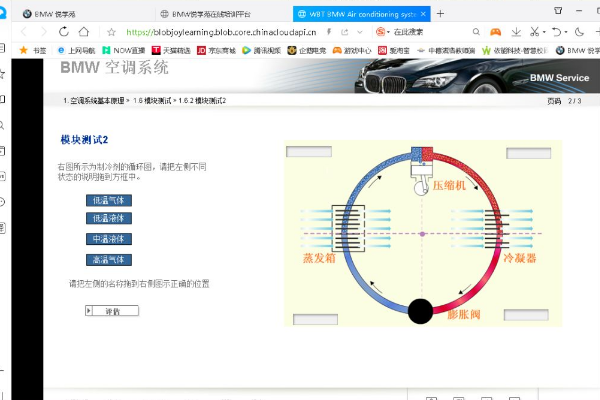The image size is (600, 400).
Task: Click the BMW Service banner text
Action: (559, 78)
